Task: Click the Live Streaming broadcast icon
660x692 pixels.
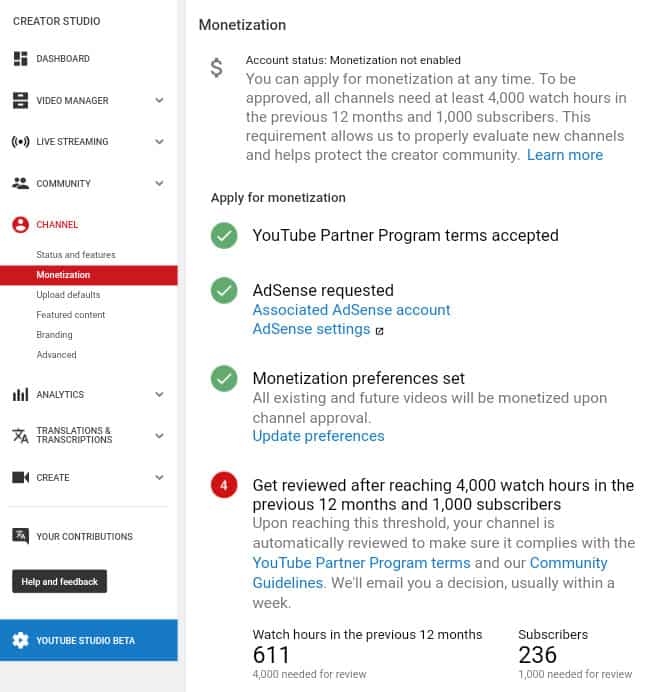Action: point(20,142)
